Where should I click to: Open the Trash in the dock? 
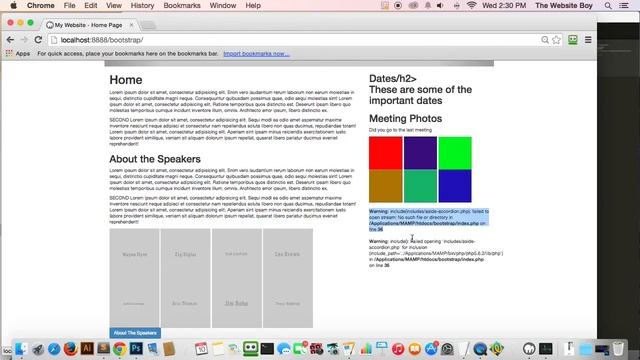click(618, 349)
